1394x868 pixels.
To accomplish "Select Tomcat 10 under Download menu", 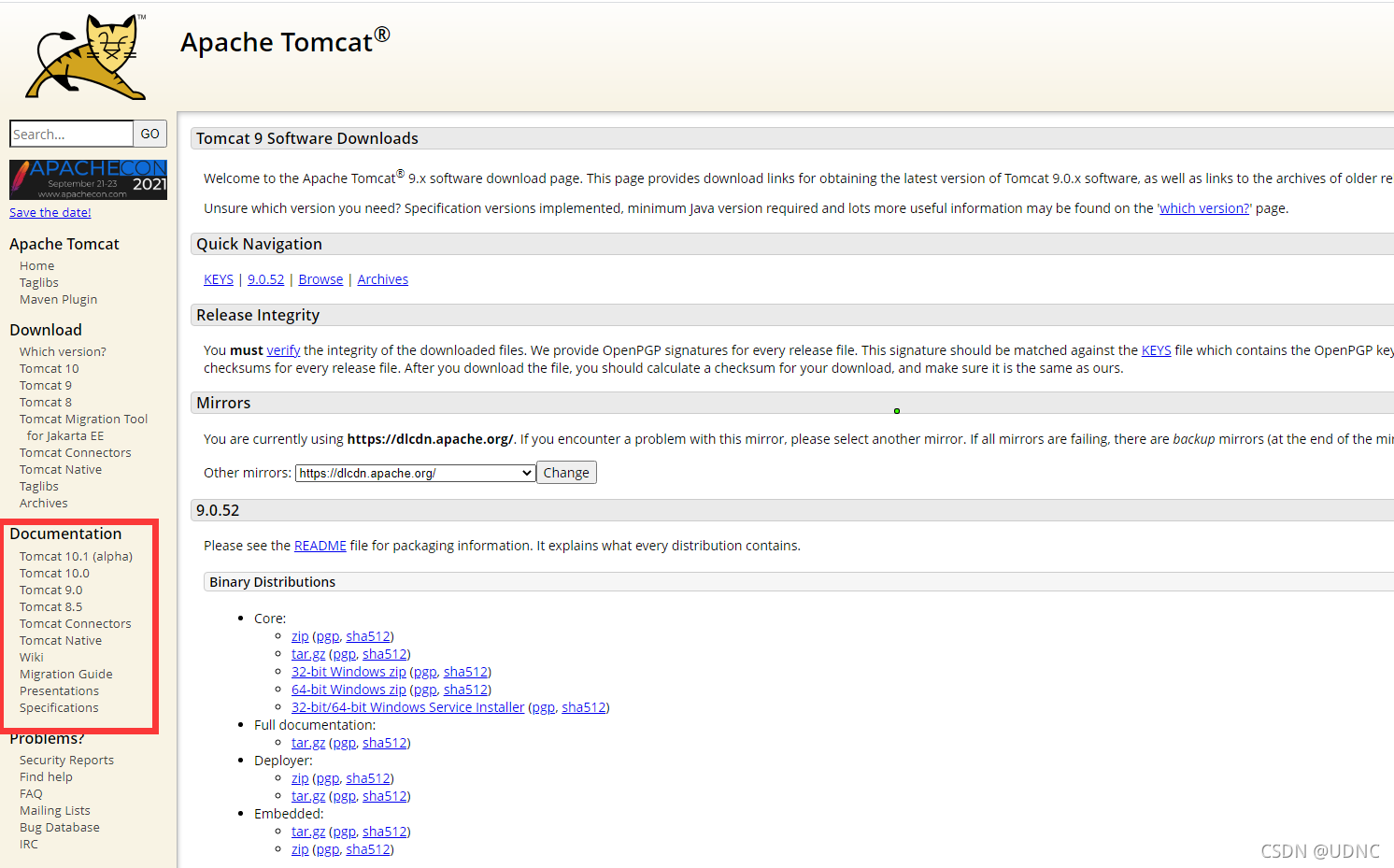I will pos(49,368).
